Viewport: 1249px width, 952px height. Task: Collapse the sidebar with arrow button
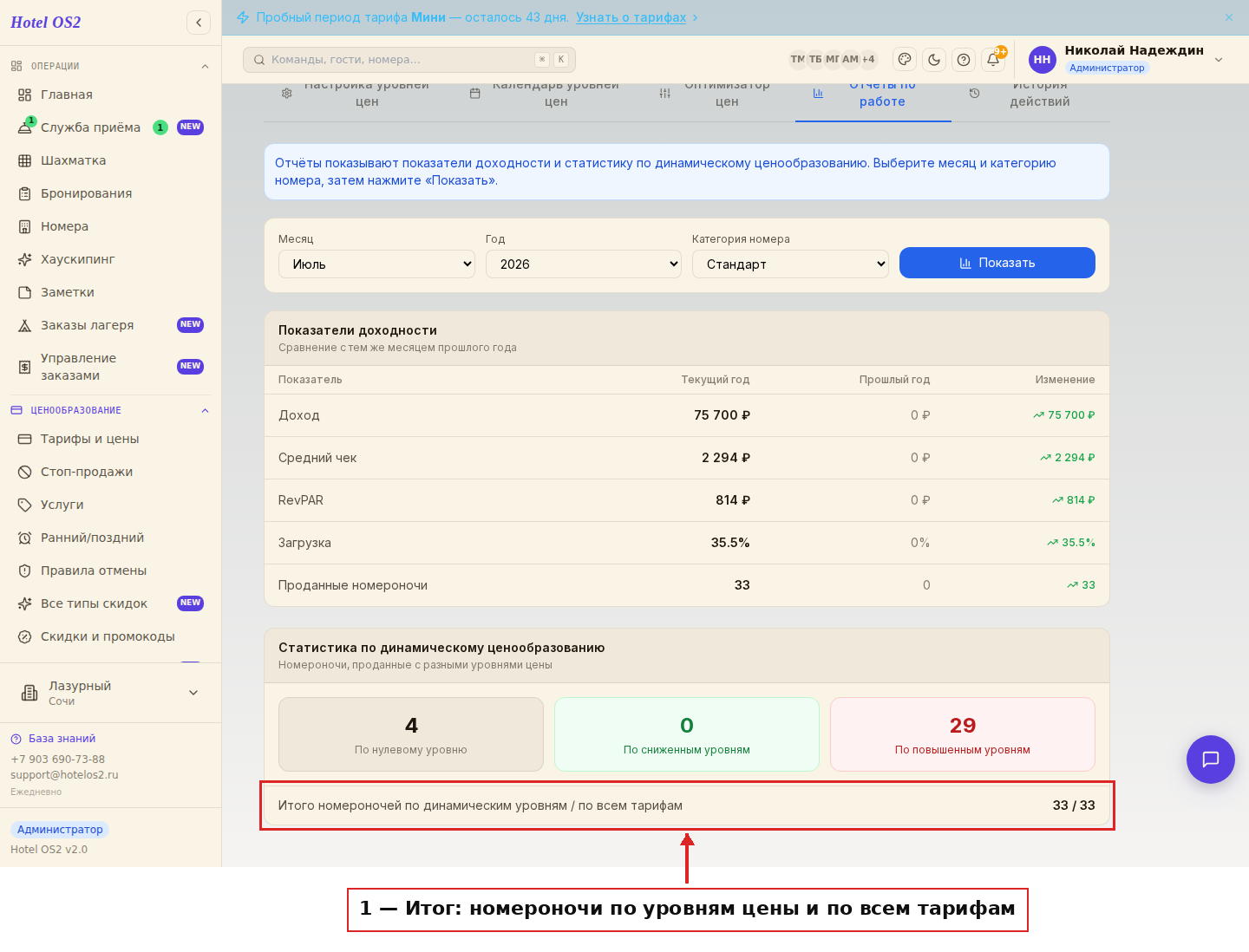coord(199,23)
